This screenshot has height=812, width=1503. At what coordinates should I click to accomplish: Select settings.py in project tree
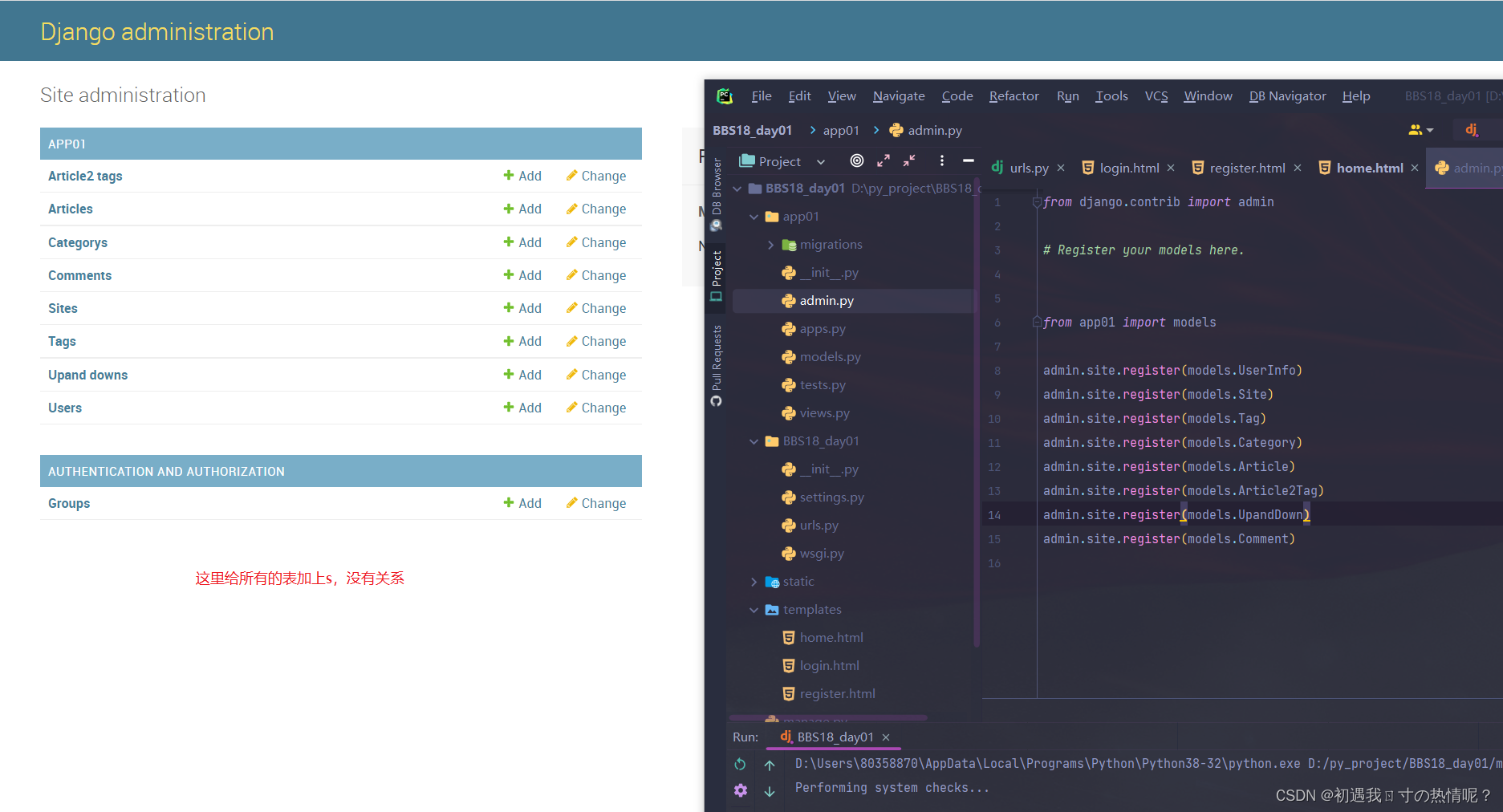pos(831,497)
